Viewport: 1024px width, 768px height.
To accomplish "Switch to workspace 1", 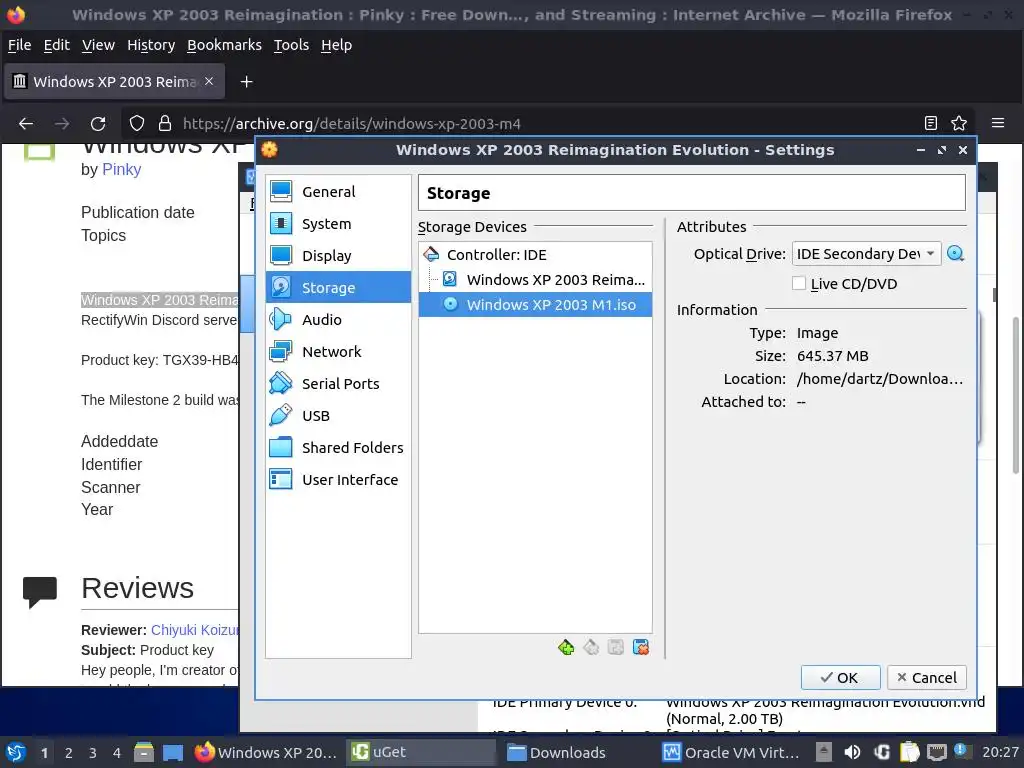I will pyautogui.click(x=44, y=752).
